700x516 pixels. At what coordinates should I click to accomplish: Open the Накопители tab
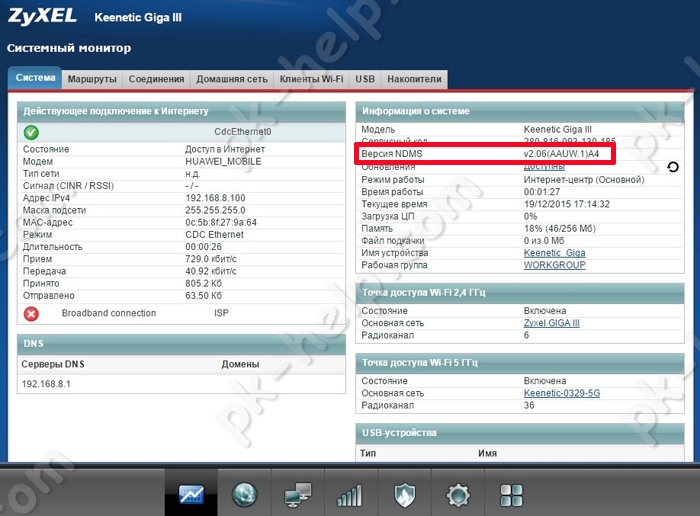(414, 79)
